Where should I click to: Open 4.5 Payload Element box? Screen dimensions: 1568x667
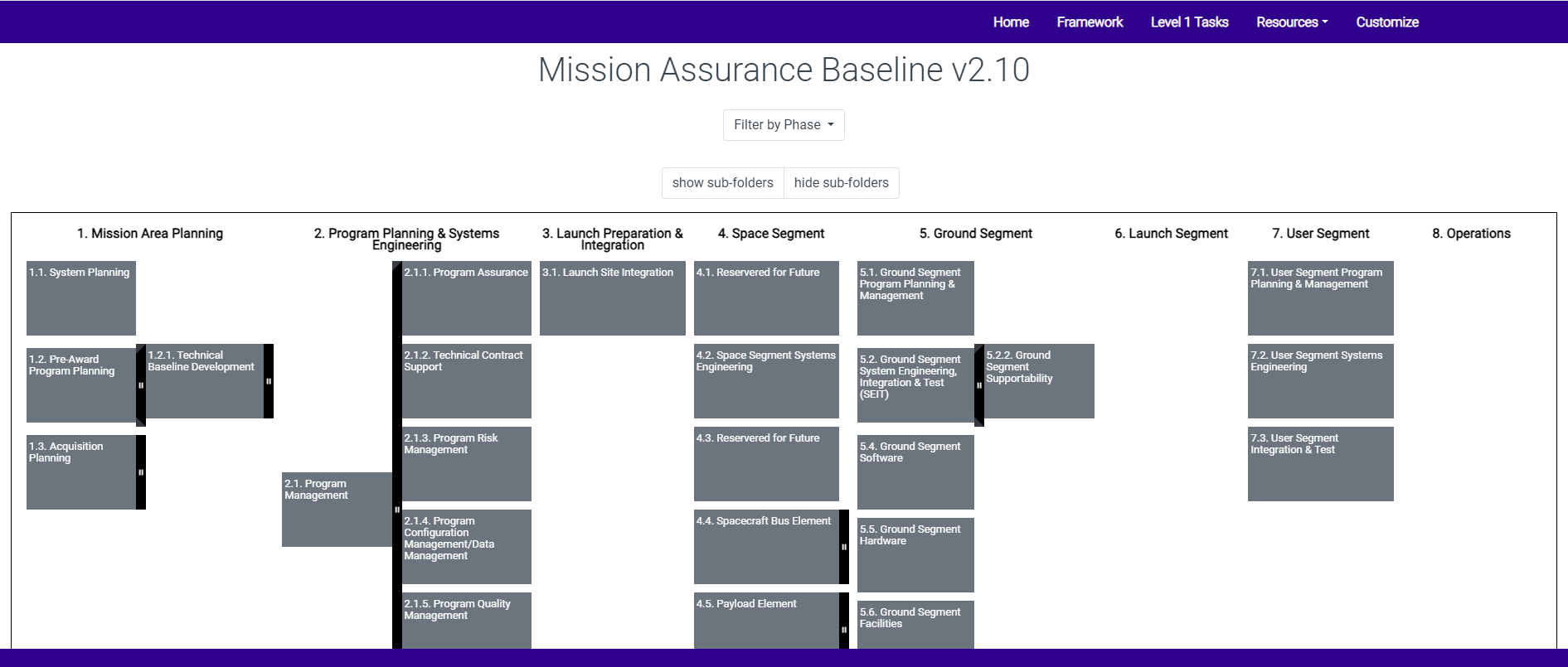click(x=766, y=621)
